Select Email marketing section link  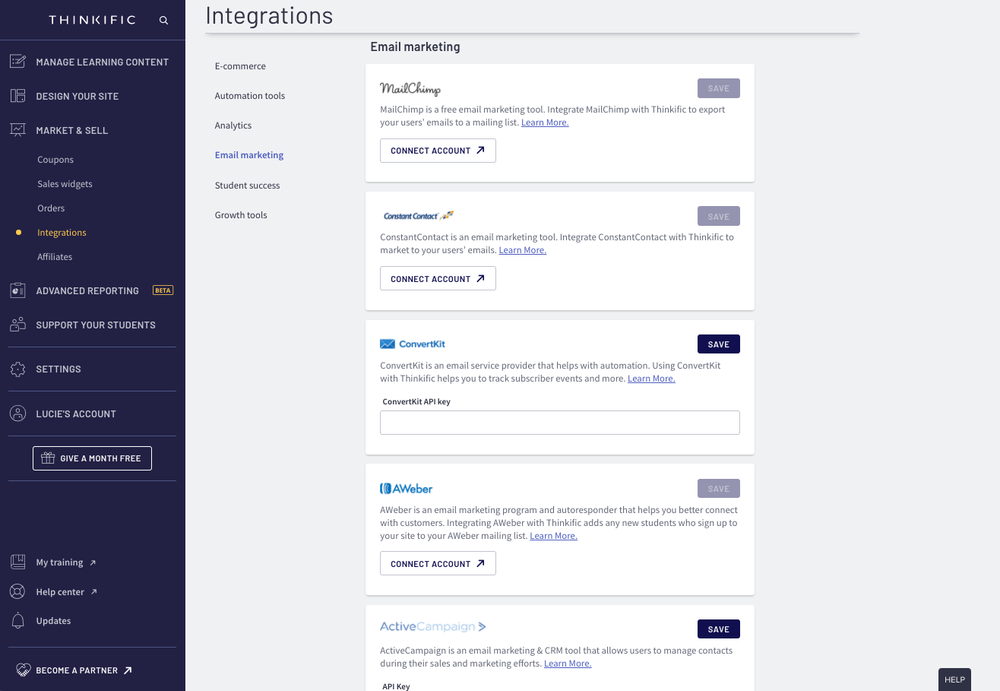point(249,155)
